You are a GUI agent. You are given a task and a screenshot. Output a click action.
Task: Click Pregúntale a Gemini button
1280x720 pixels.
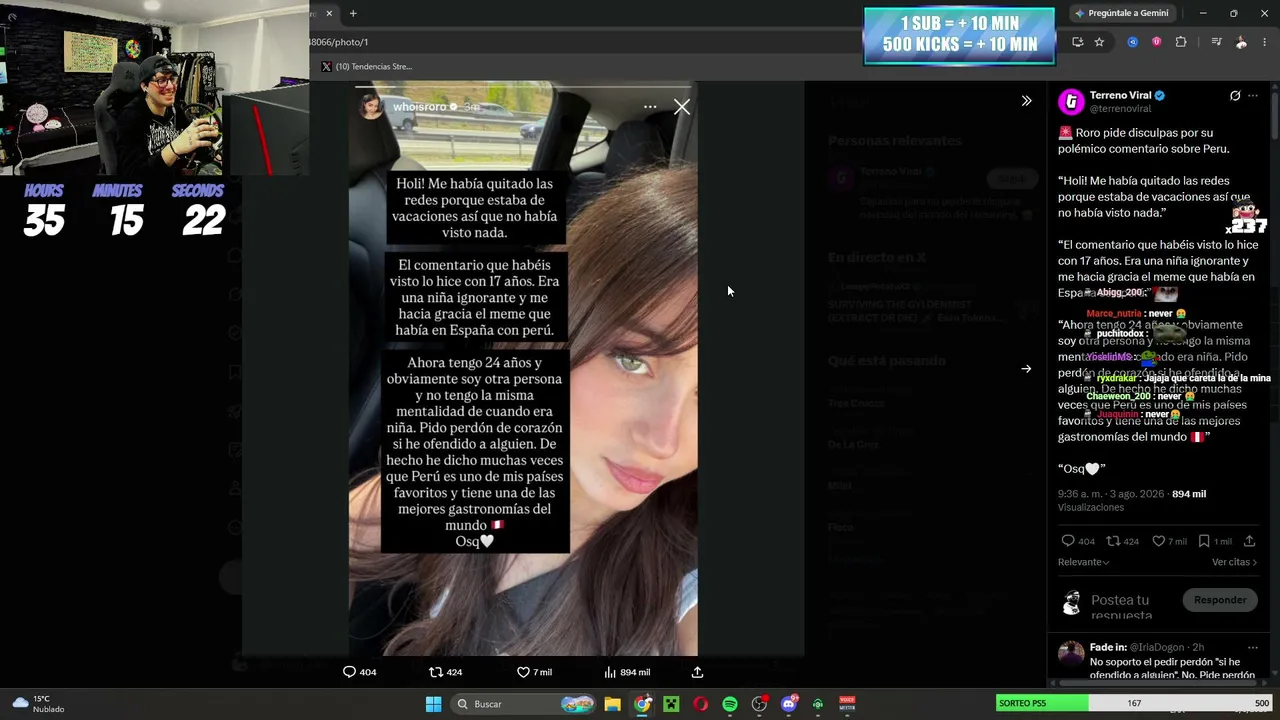(x=1121, y=13)
